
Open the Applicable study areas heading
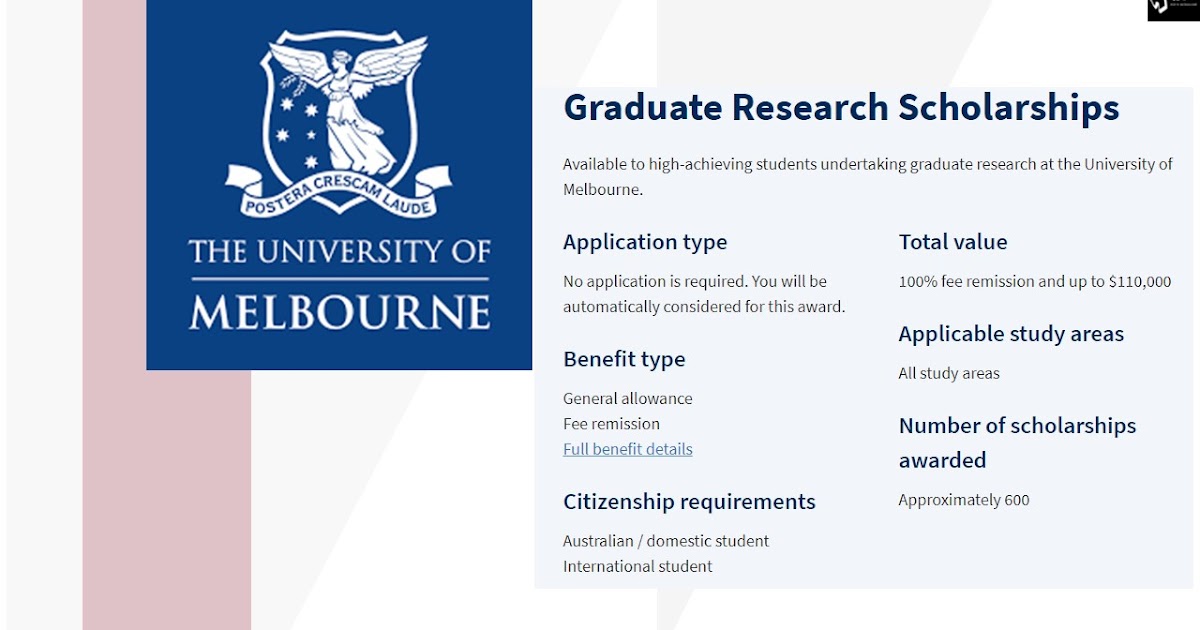pos(1011,333)
